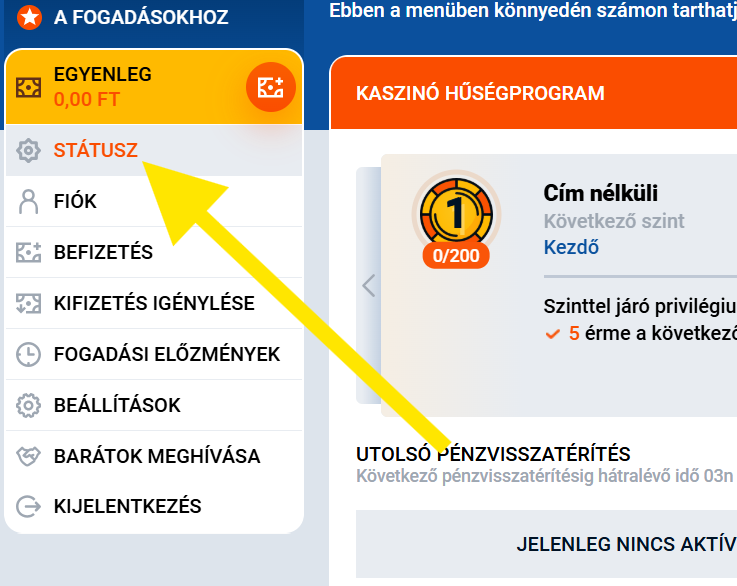Click the Kifizetés igénylése withdrawal icon
The image size is (737, 586).
pyautogui.click(x=29, y=303)
